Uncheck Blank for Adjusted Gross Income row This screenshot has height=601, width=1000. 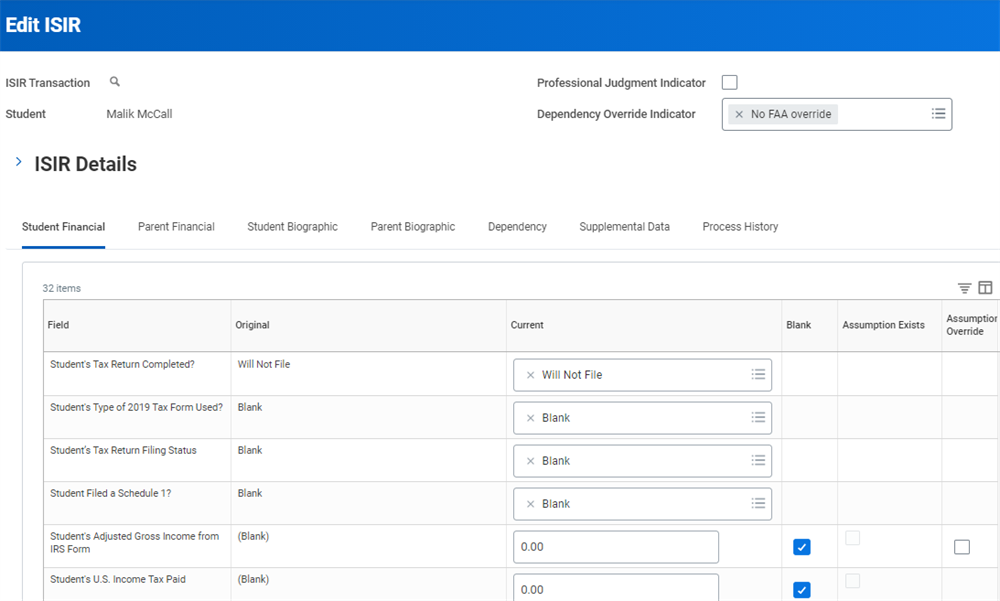pos(802,547)
